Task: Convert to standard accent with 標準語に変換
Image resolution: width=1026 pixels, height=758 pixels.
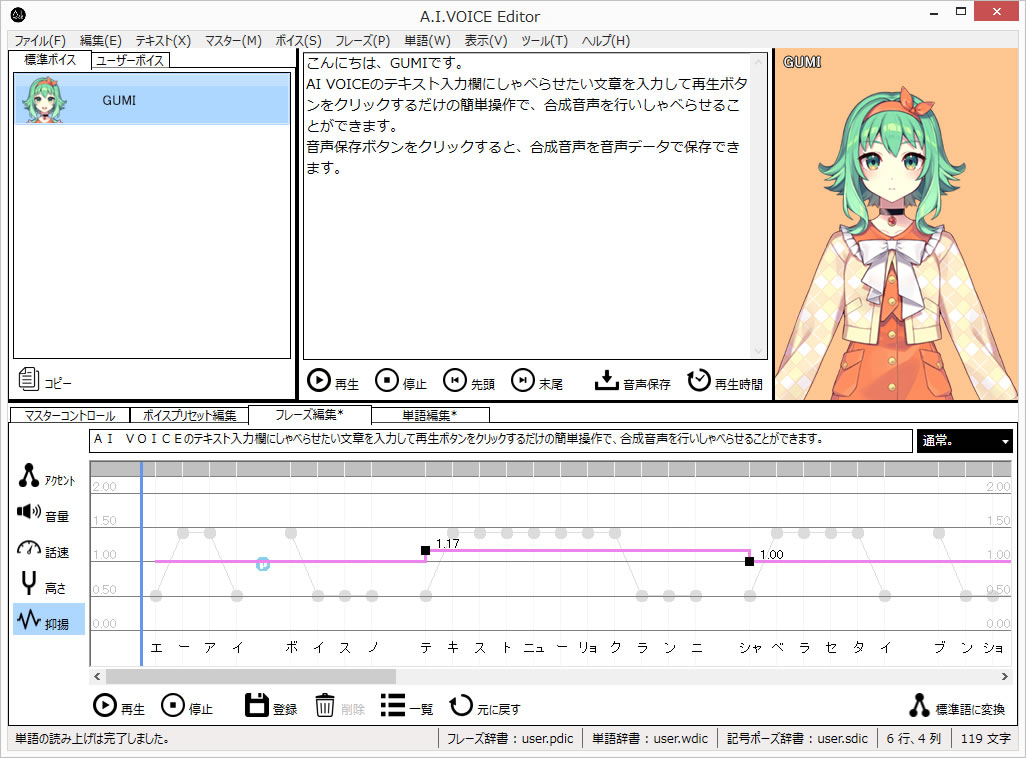Action: pos(957,706)
